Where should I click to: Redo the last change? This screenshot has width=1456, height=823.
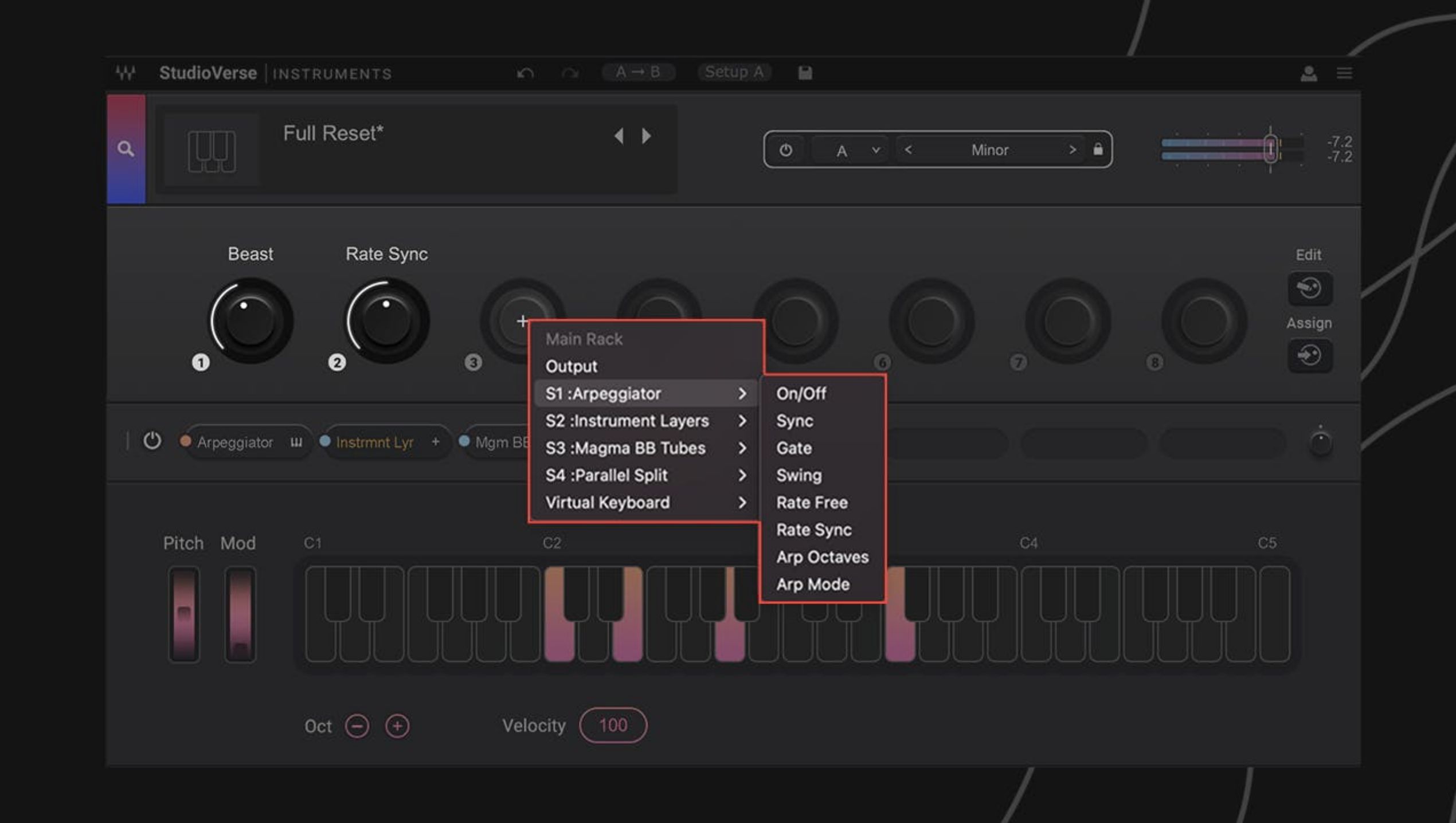[x=570, y=73]
